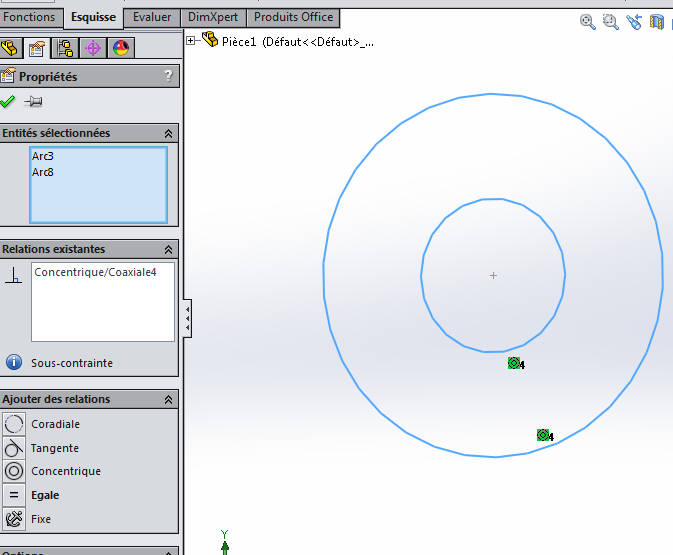Viewport: 673px width, 555px height.
Task: Open the DimXpertManager crosshair tab icon
Action: pos(93,48)
